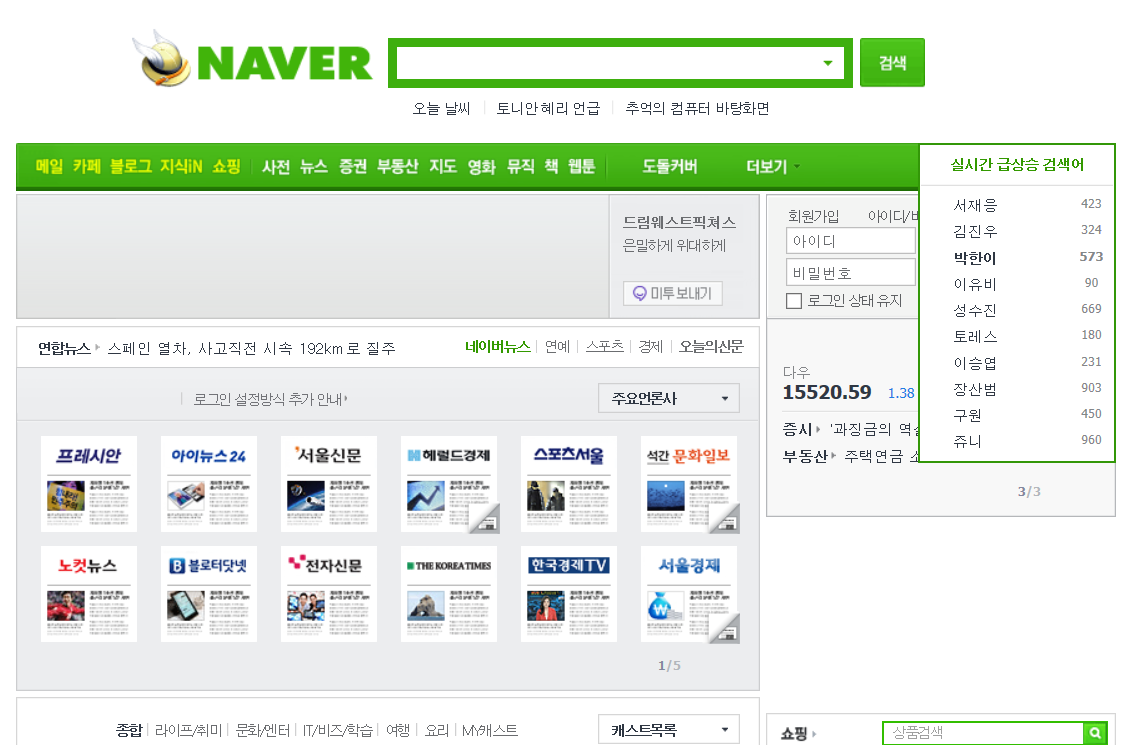This screenshot has height=745, width=1121.
Task: Click the paper icon on 문화일보 card
Action: coord(726,521)
